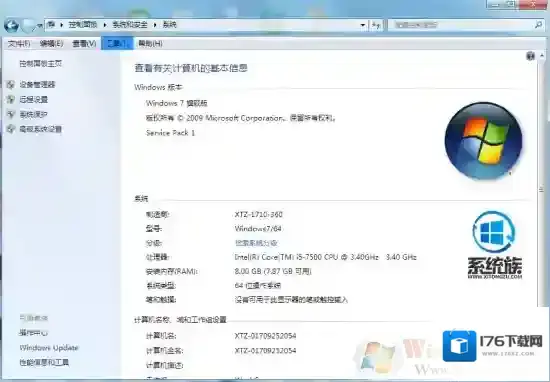550x382 pixels.
Task: Click the manufacturer value XTZ-1710-360
Action: pyautogui.click(x=259, y=214)
